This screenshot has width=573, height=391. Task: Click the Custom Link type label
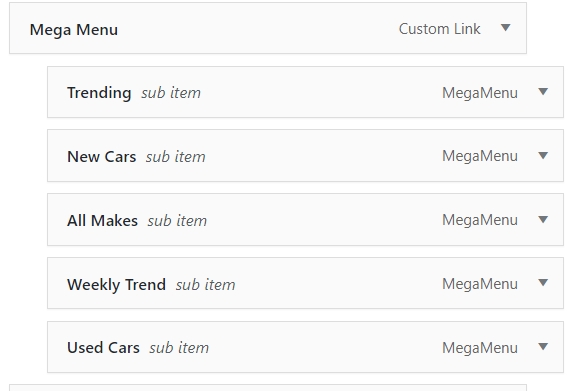(440, 29)
